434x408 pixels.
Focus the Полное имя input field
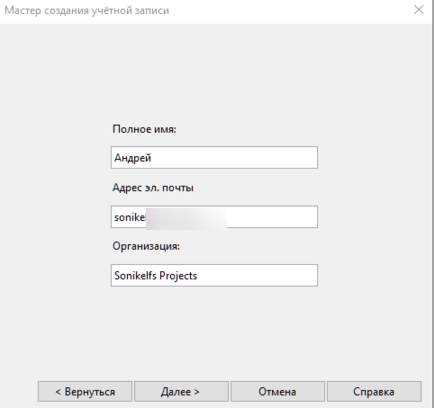tap(214, 157)
